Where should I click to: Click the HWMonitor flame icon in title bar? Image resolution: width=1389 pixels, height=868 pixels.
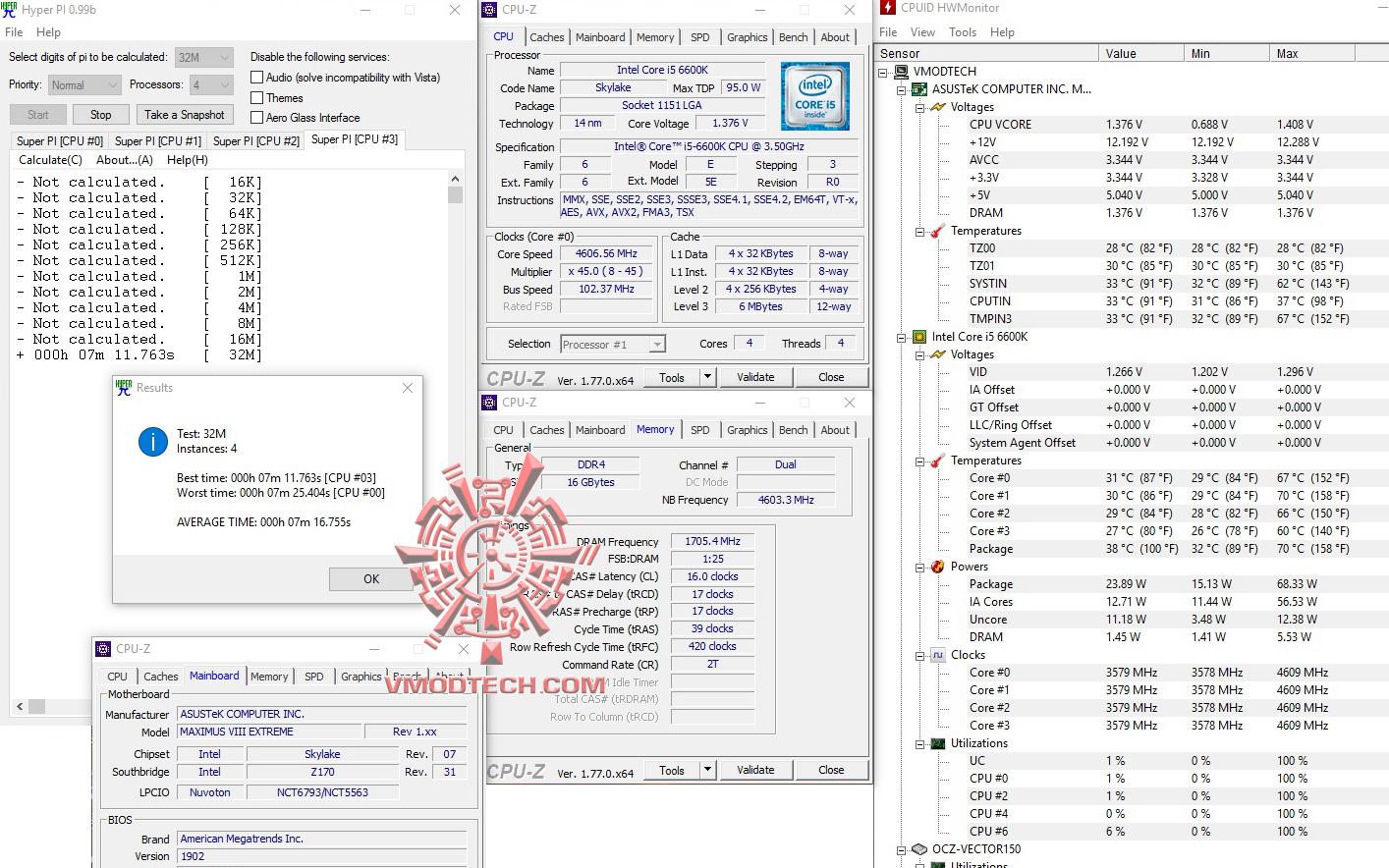pos(887,9)
